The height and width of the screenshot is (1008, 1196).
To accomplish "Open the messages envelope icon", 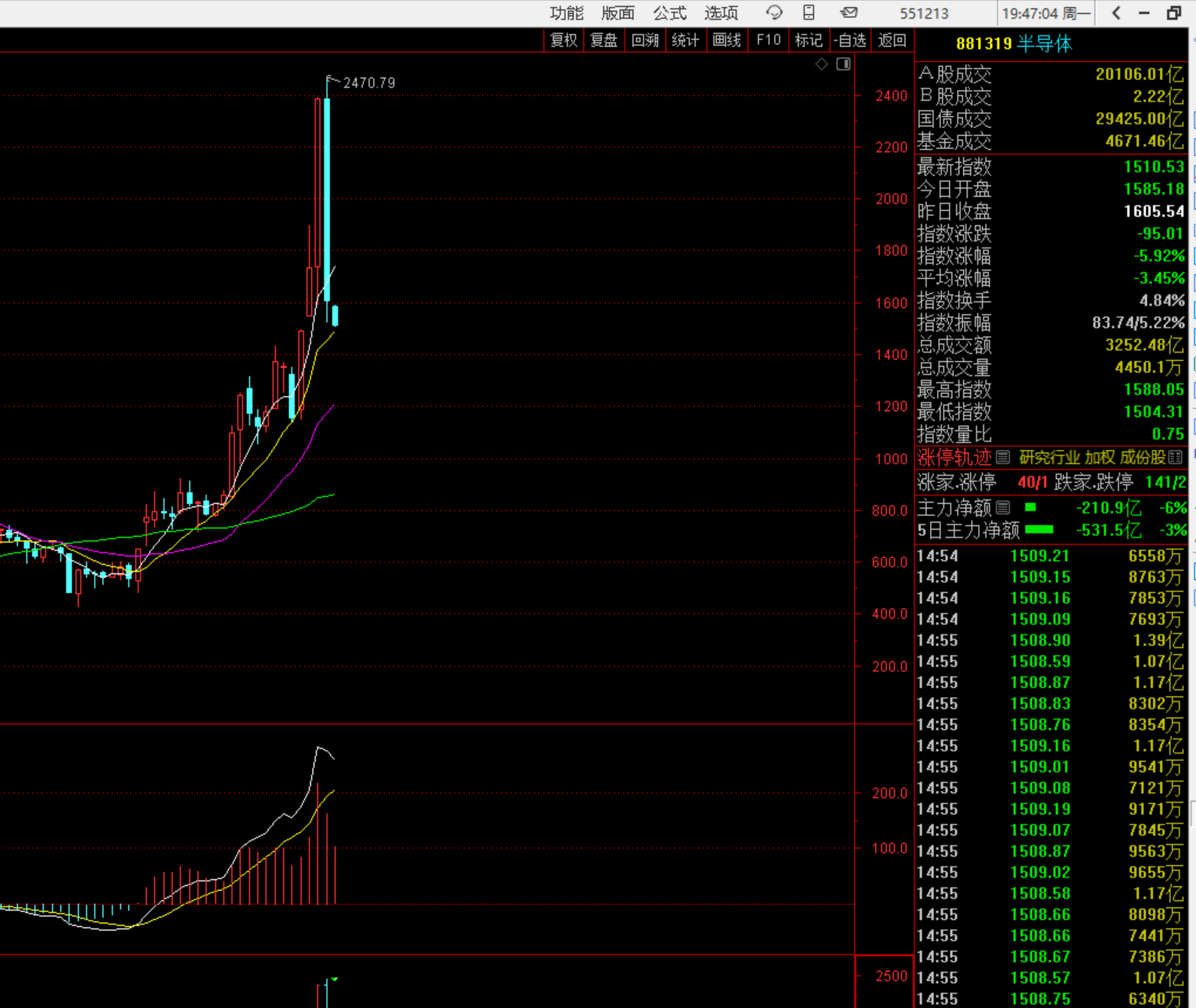I will coord(849,13).
